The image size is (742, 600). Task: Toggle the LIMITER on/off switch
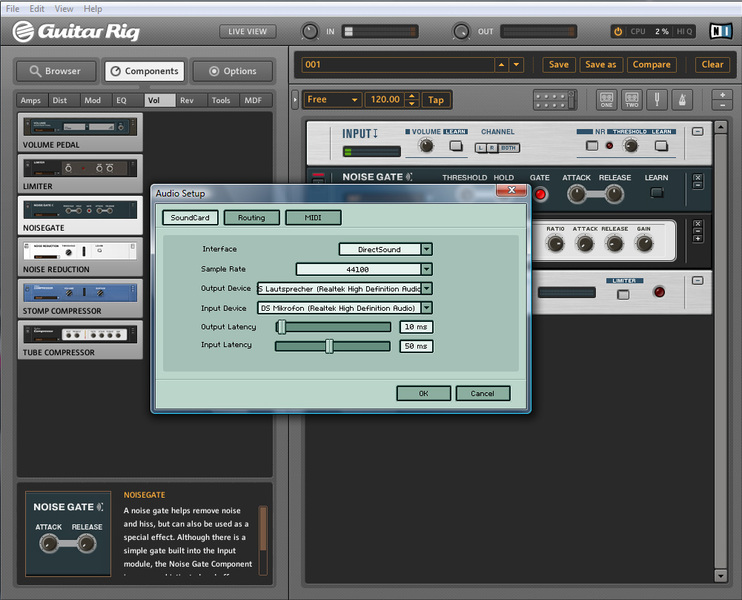[x=623, y=295]
